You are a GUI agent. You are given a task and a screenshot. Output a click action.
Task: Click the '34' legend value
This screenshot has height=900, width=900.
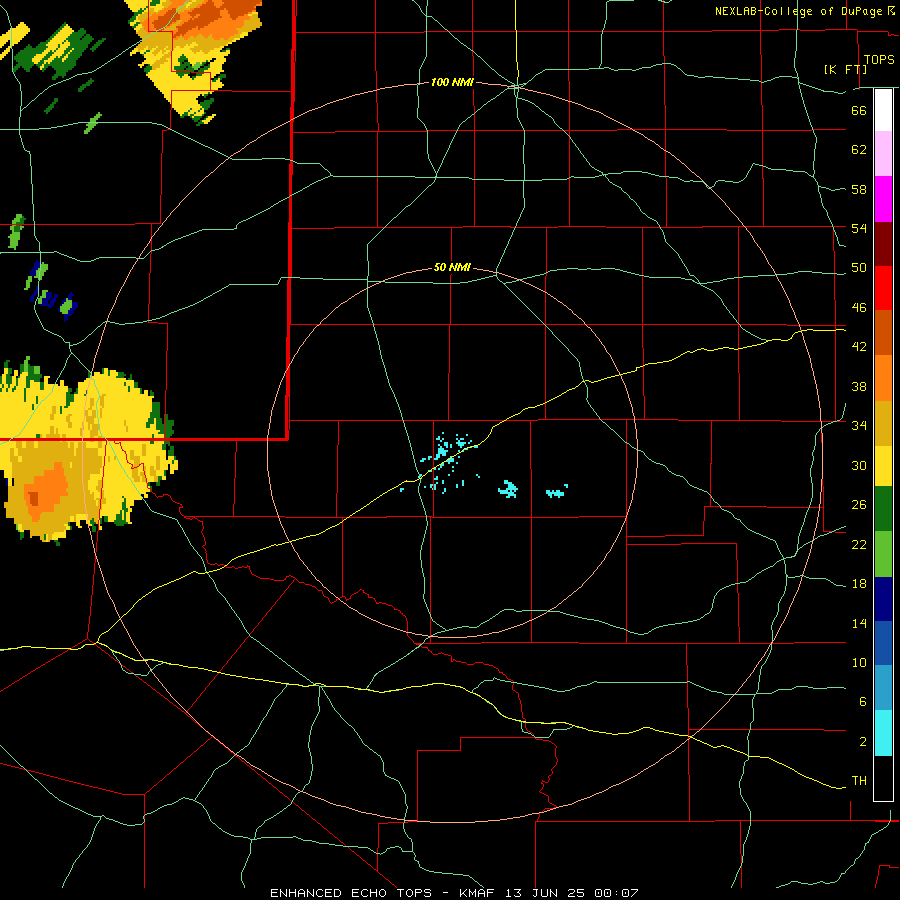tap(859, 426)
